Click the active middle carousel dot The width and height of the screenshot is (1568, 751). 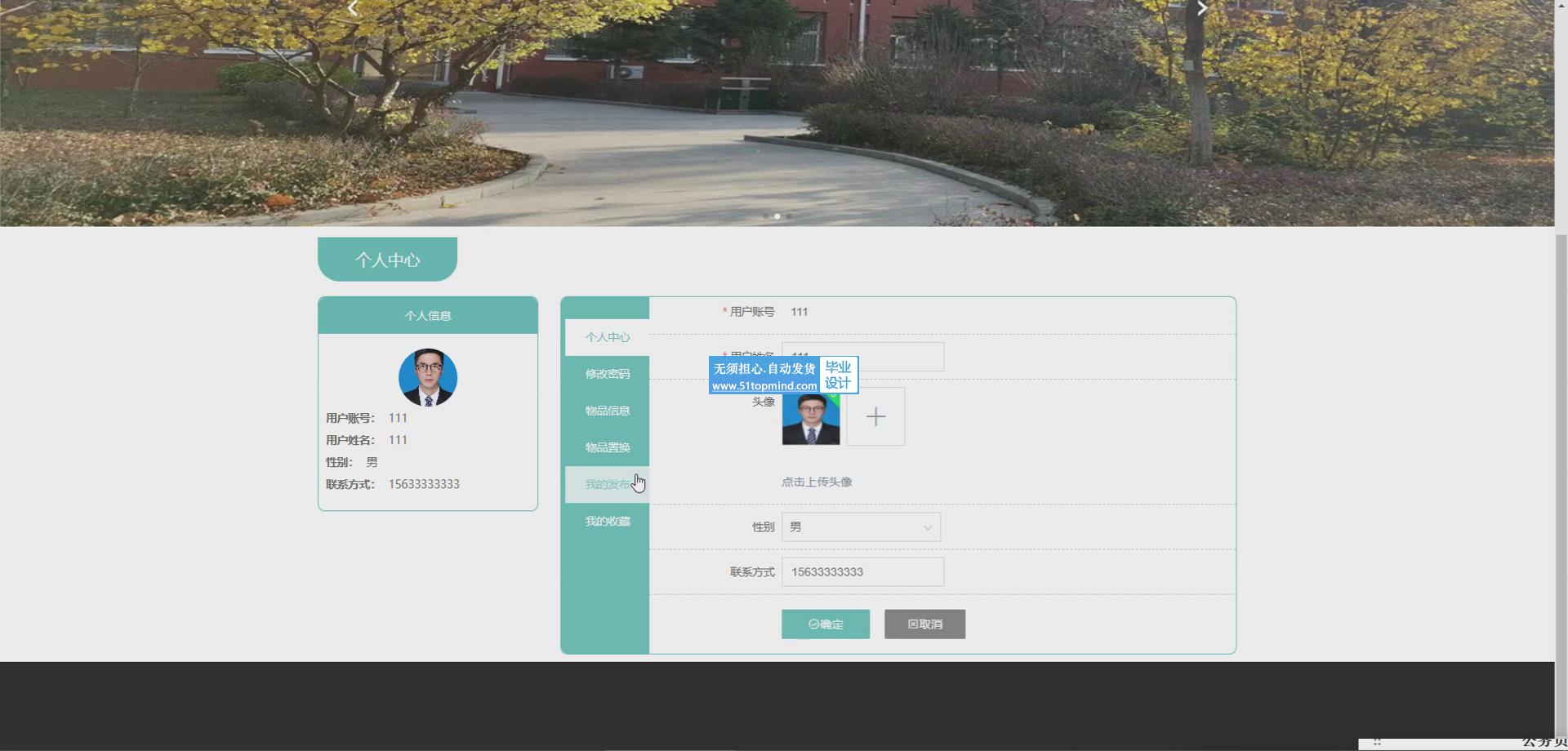pos(777,216)
